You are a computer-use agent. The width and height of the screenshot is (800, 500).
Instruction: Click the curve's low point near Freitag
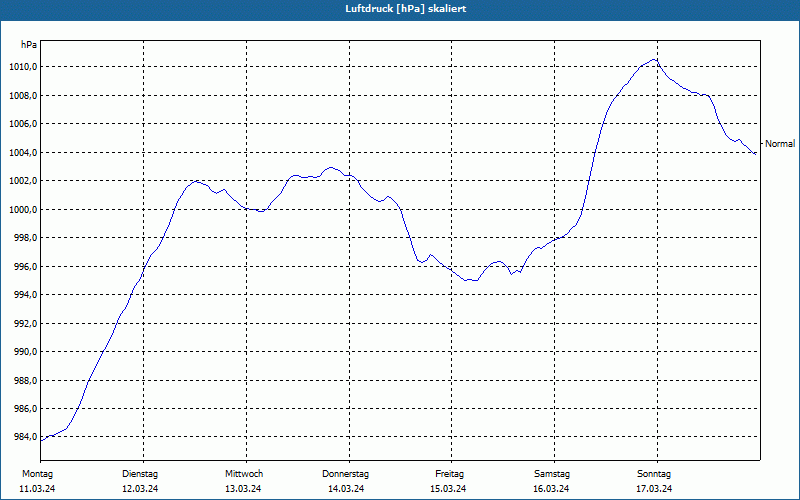470,280
